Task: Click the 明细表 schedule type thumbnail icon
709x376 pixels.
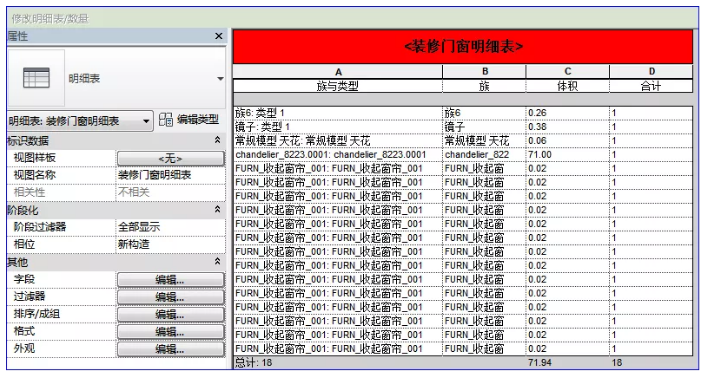Action: [x=36, y=78]
